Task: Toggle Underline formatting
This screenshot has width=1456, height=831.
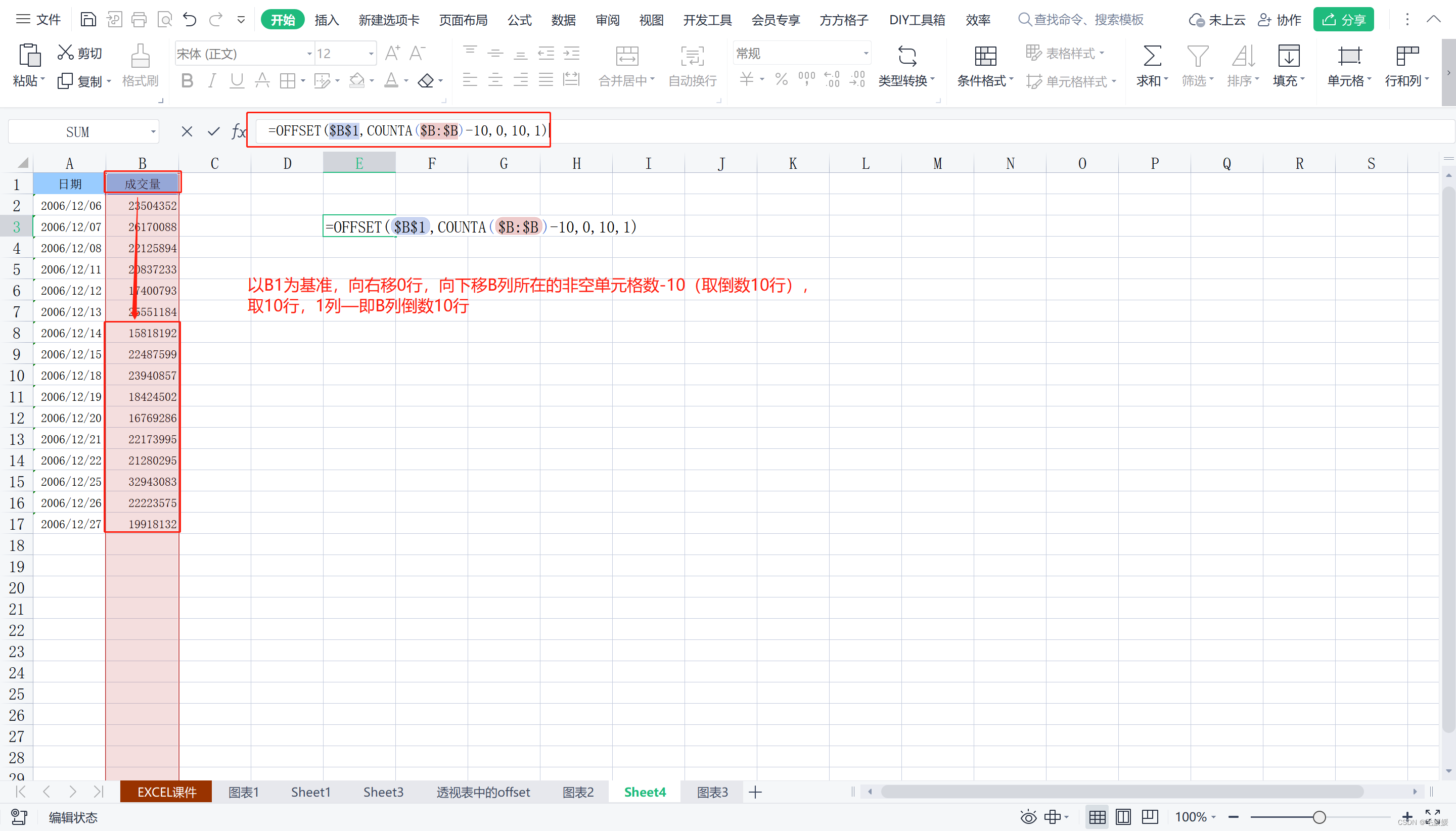Action: tap(236, 80)
